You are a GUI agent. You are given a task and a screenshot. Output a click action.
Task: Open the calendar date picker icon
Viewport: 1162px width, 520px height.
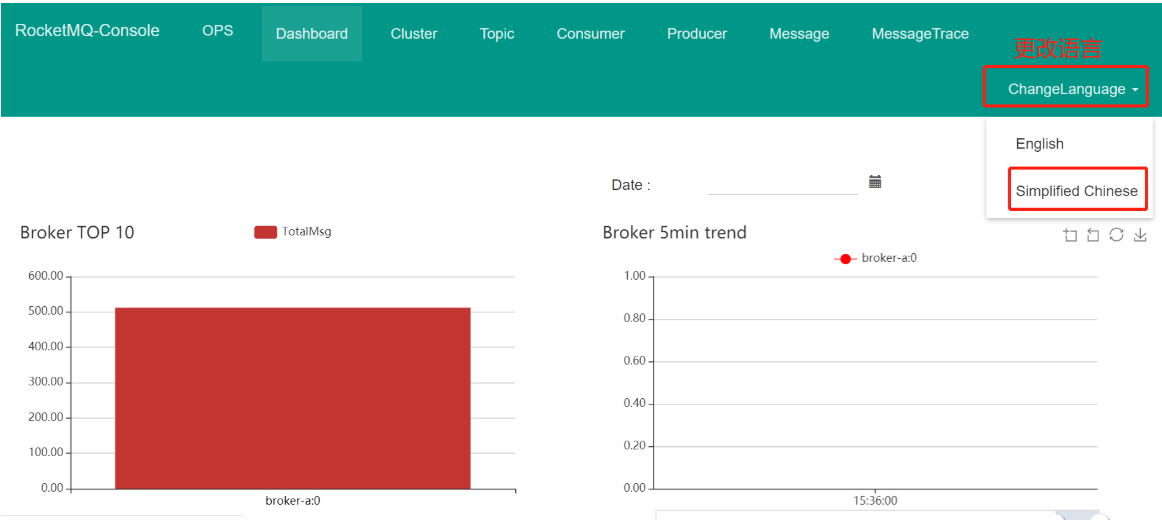click(874, 181)
